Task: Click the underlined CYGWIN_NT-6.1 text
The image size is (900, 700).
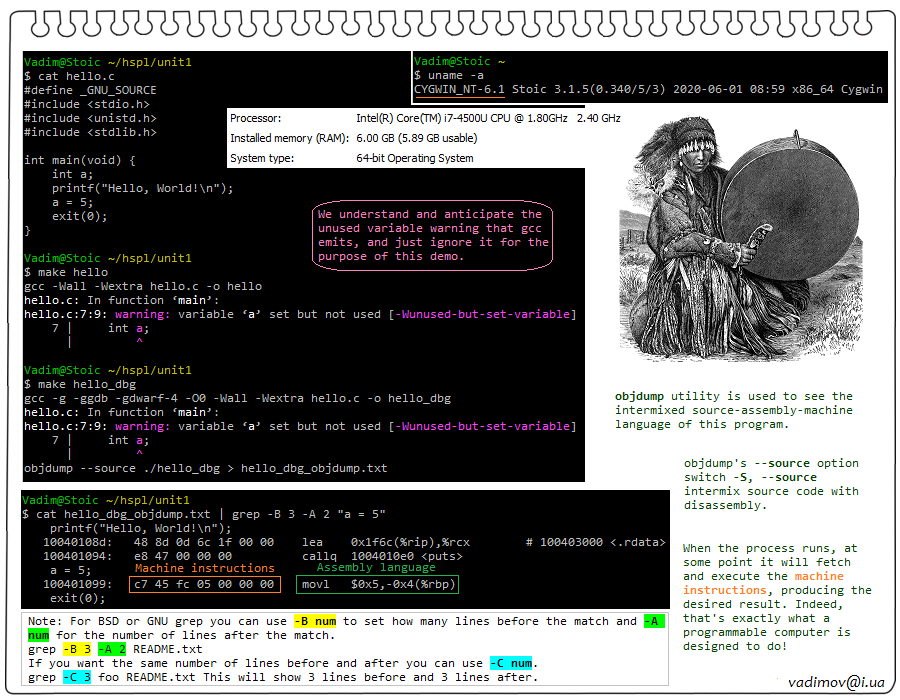Action: tap(460, 89)
